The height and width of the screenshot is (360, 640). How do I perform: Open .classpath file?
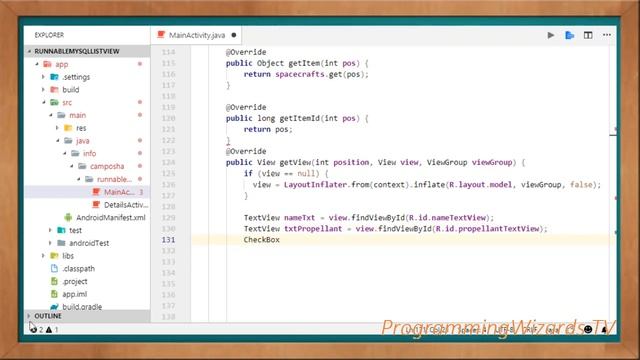coord(78,269)
